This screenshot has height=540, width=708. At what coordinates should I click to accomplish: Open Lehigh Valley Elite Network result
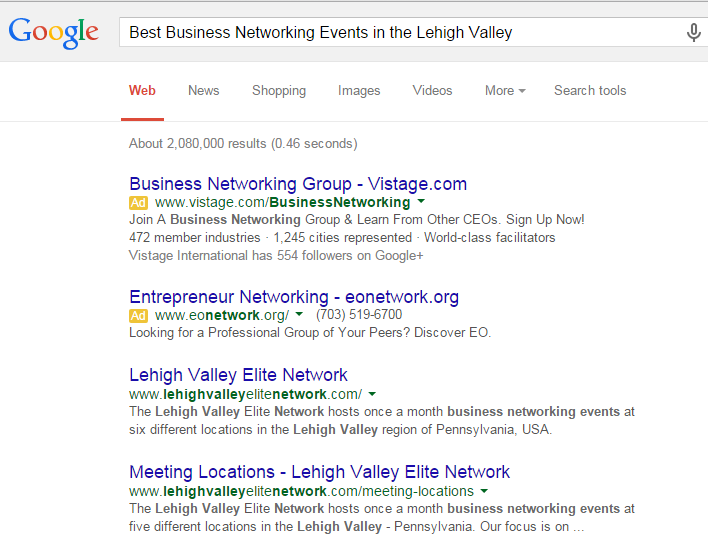pos(238,375)
